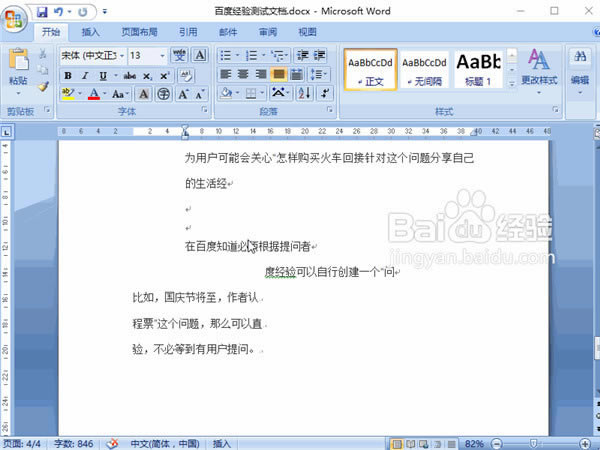Click the shrink font icon
Screen dimensions: 600x450
pos(200,94)
